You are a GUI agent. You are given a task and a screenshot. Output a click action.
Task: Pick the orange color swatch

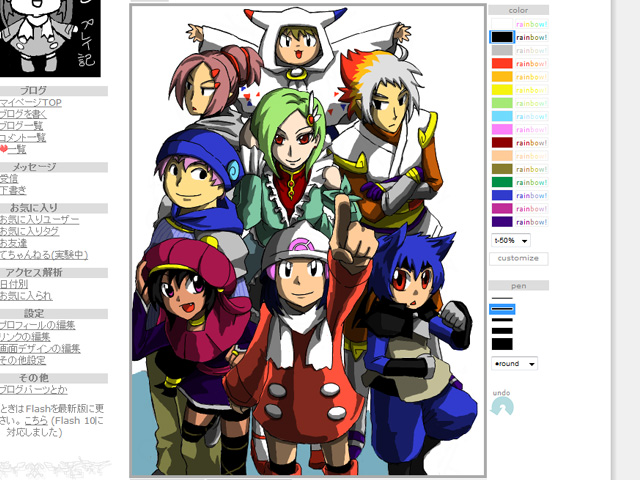tap(502, 77)
